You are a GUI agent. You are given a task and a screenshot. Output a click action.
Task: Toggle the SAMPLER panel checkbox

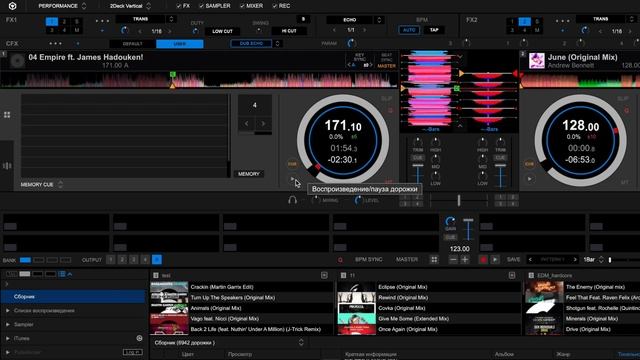click(201, 6)
